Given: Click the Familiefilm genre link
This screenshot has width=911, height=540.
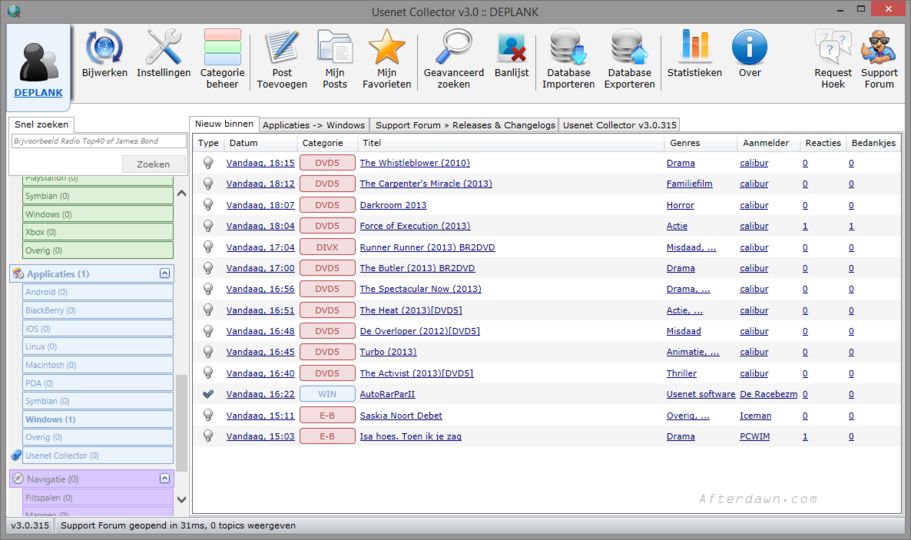Looking at the screenshot, I should coord(690,184).
